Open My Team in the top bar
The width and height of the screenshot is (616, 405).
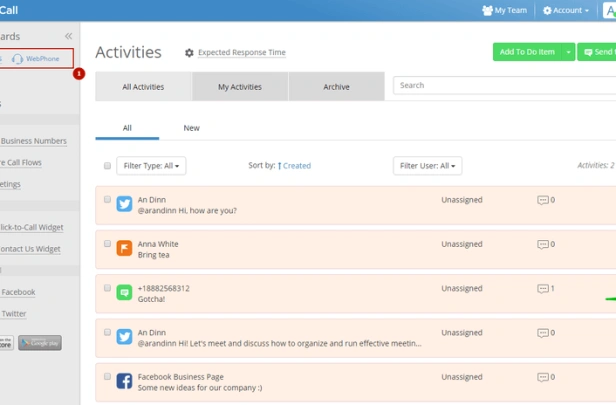[x=504, y=10]
